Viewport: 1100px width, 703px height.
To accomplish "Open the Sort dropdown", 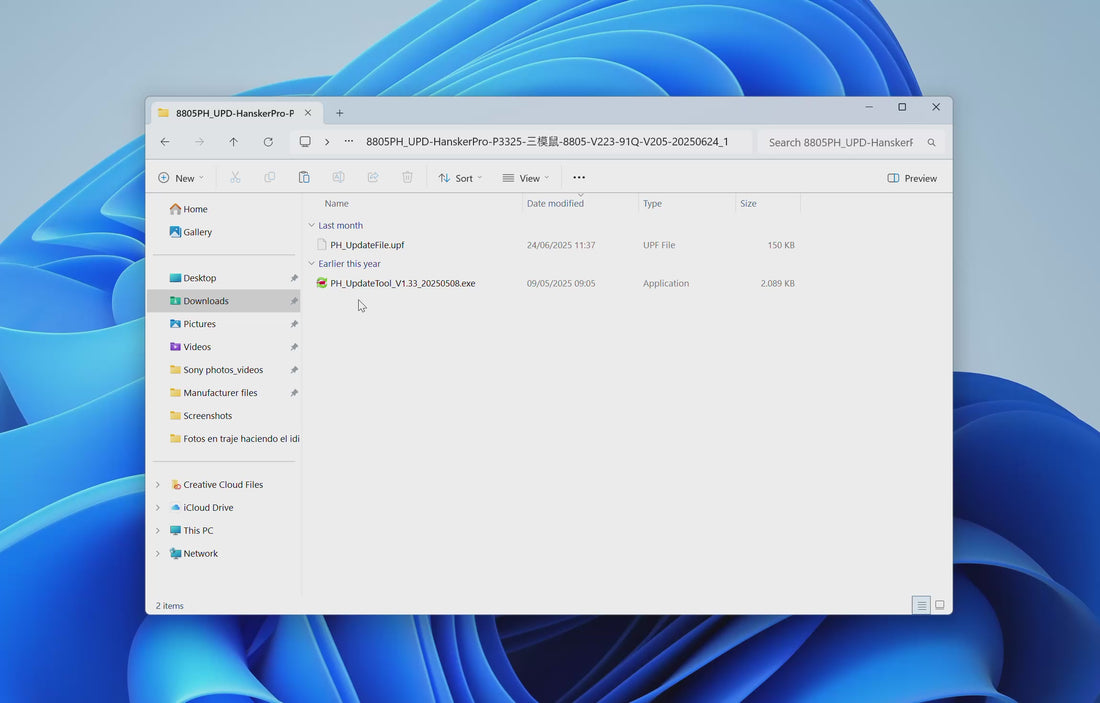I will (460, 178).
